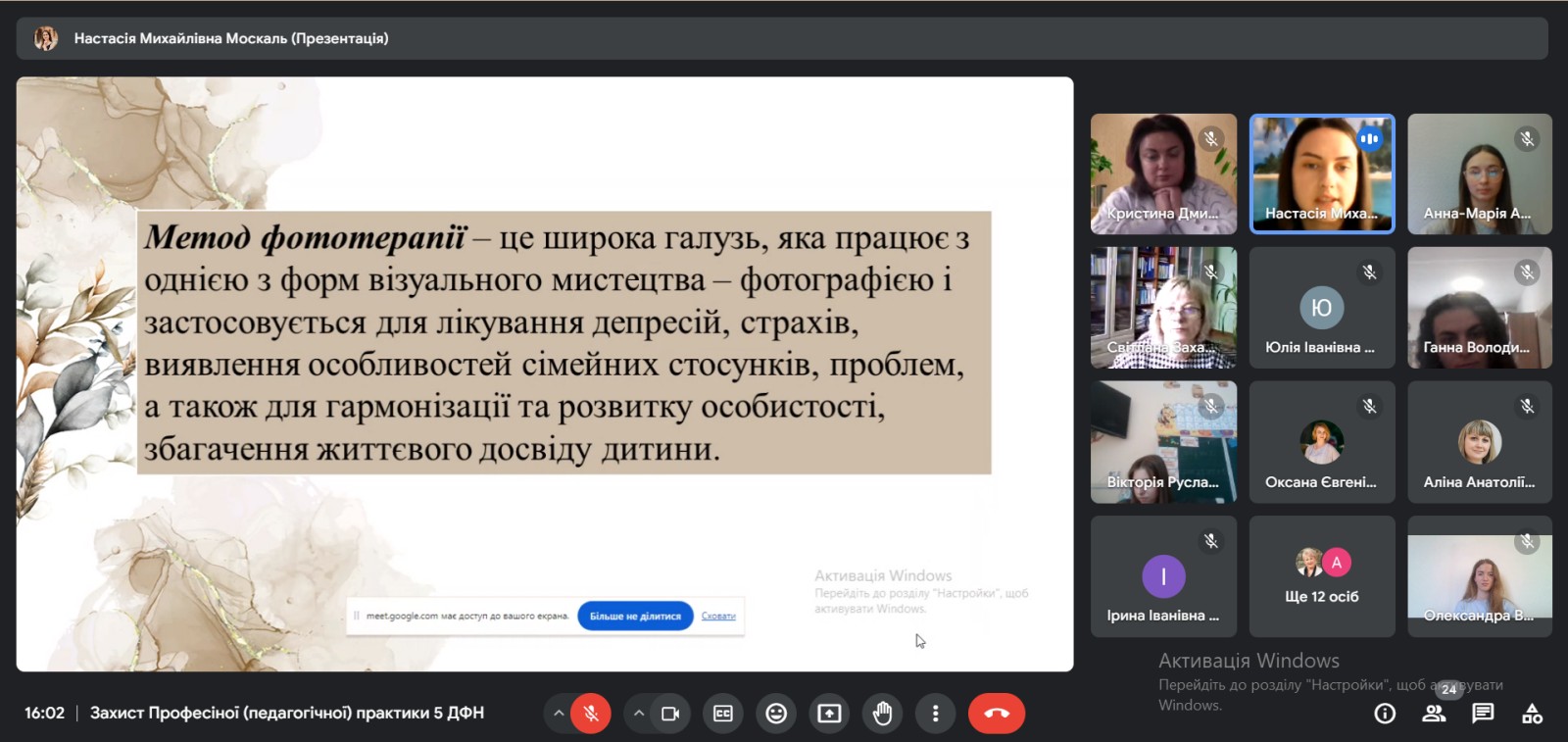Click Оксана Євгені... round avatar photo
The height and width of the screenshot is (742, 1568).
(1322, 442)
